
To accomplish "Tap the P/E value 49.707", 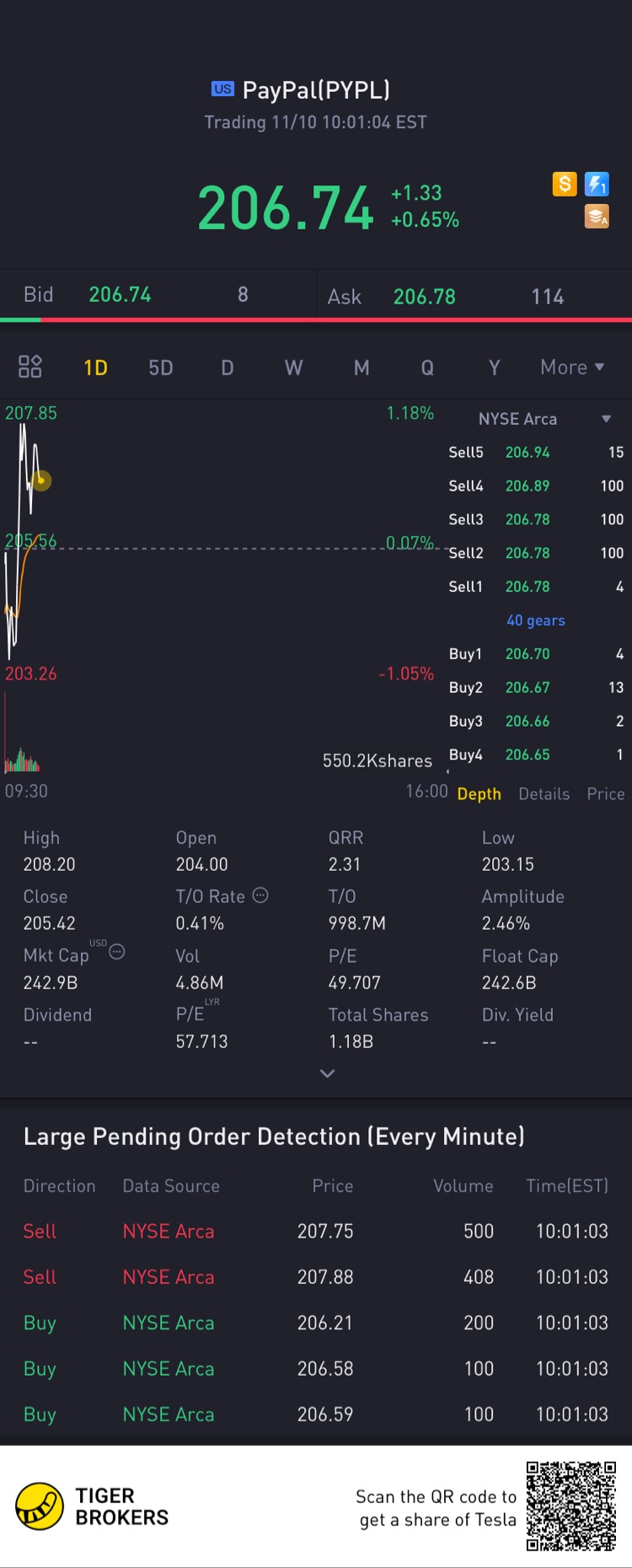I will [x=355, y=983].
